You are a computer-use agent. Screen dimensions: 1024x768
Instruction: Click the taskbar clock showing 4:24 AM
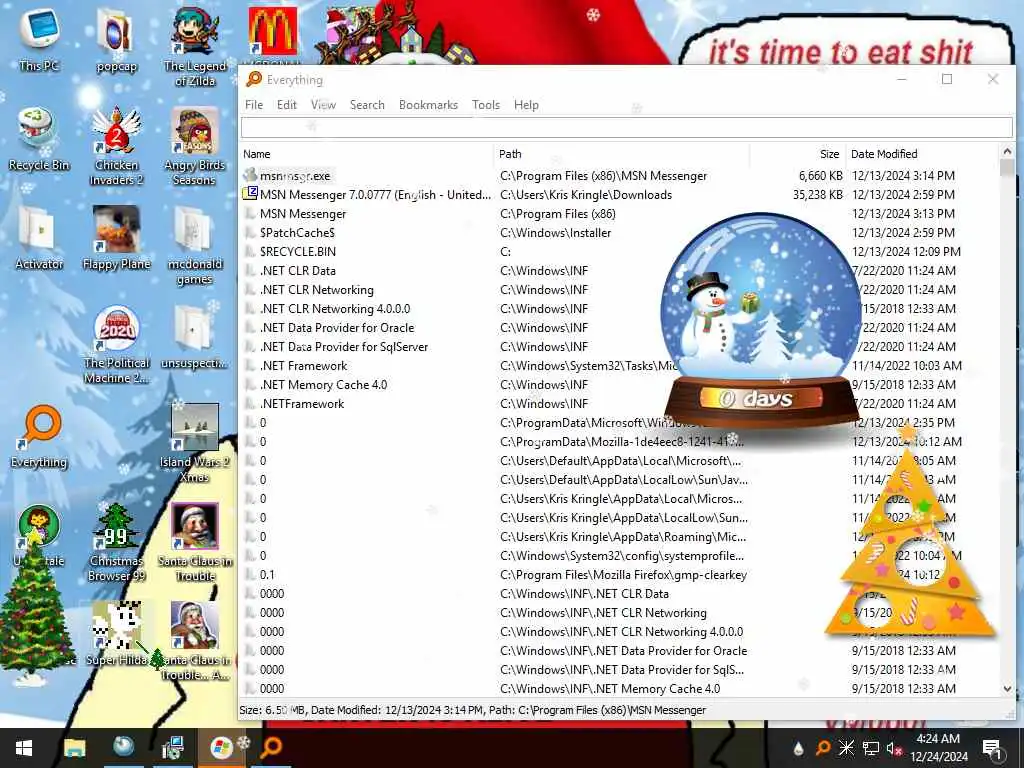(938, 748)
